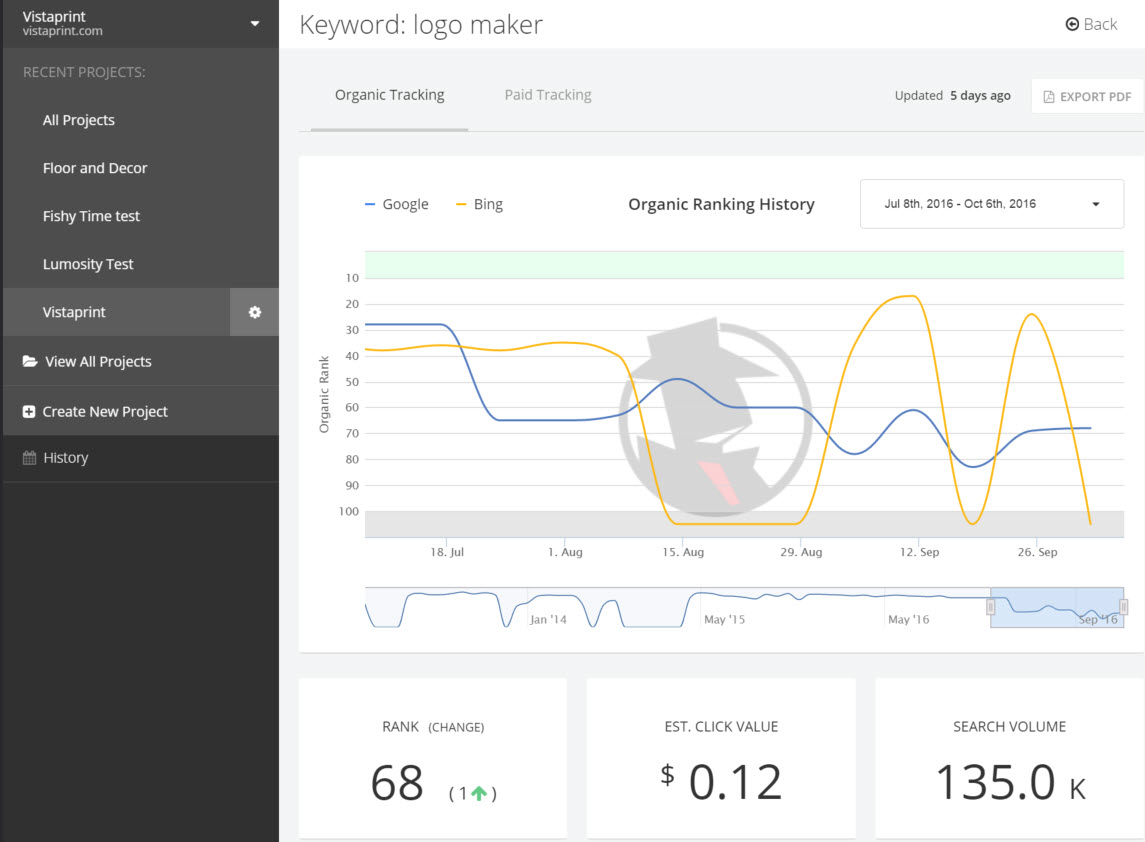The width and height of the screenshot is (1145, 842).
Task: Click the rank value 68
Action: 397,783
